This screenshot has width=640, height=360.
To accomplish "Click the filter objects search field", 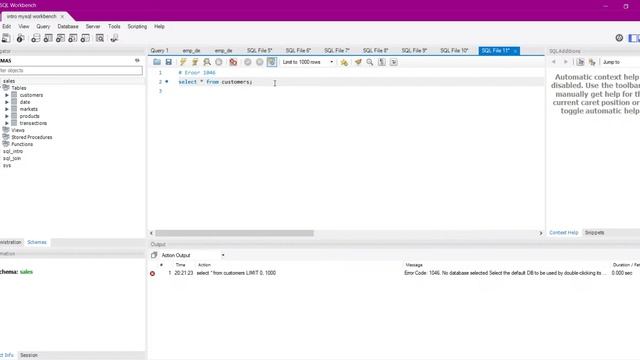I will pos(71,70).
